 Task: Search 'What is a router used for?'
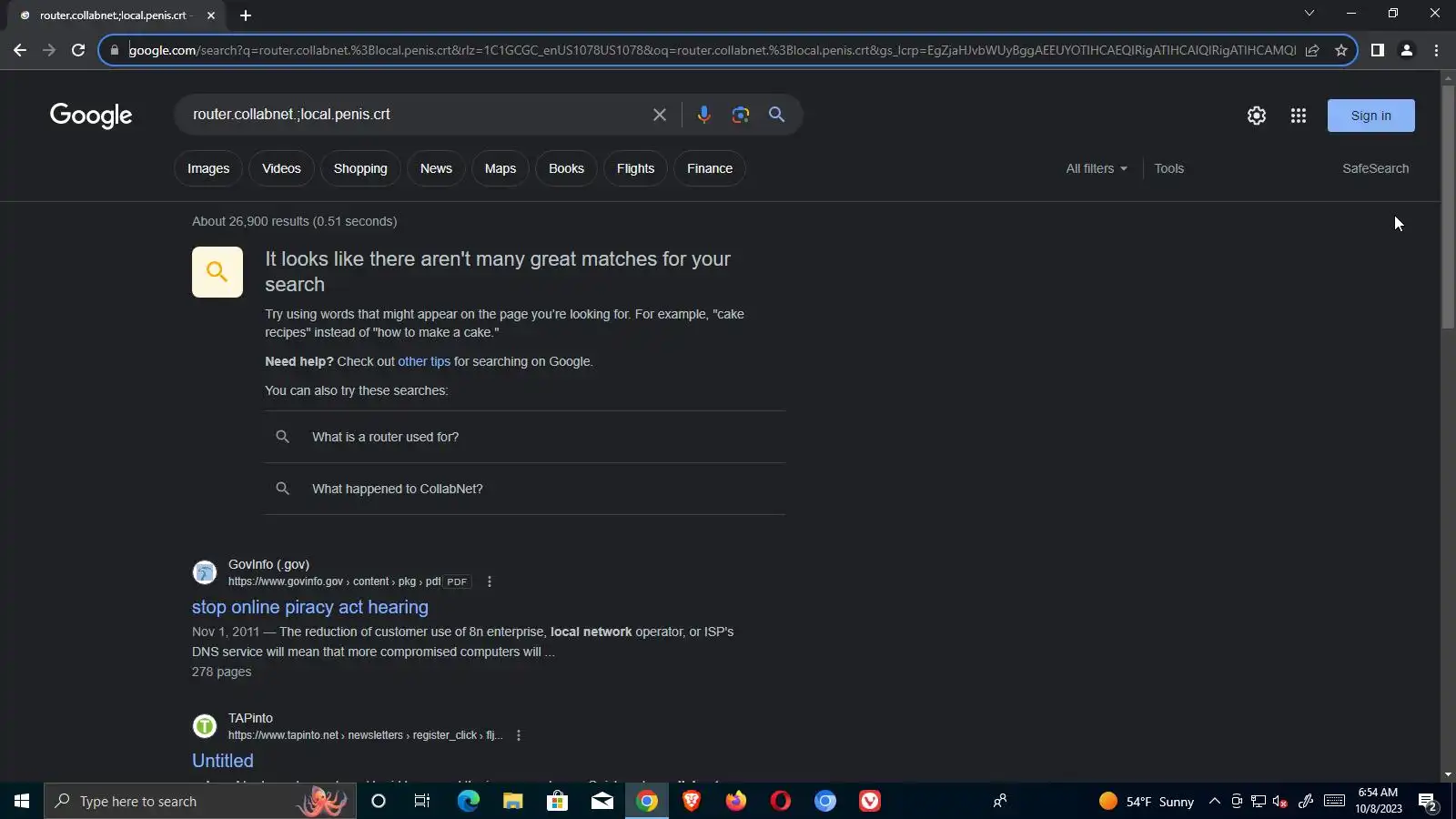click(525, 437)
